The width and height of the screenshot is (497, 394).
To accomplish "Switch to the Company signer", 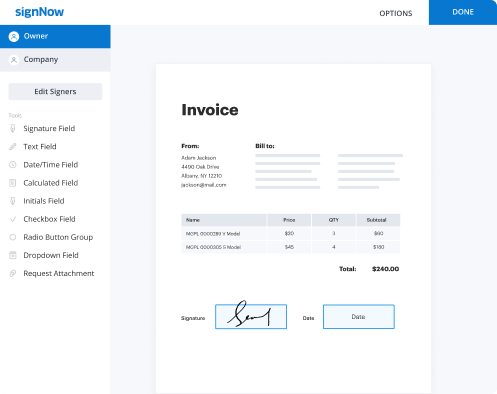I will coord(55,60).
